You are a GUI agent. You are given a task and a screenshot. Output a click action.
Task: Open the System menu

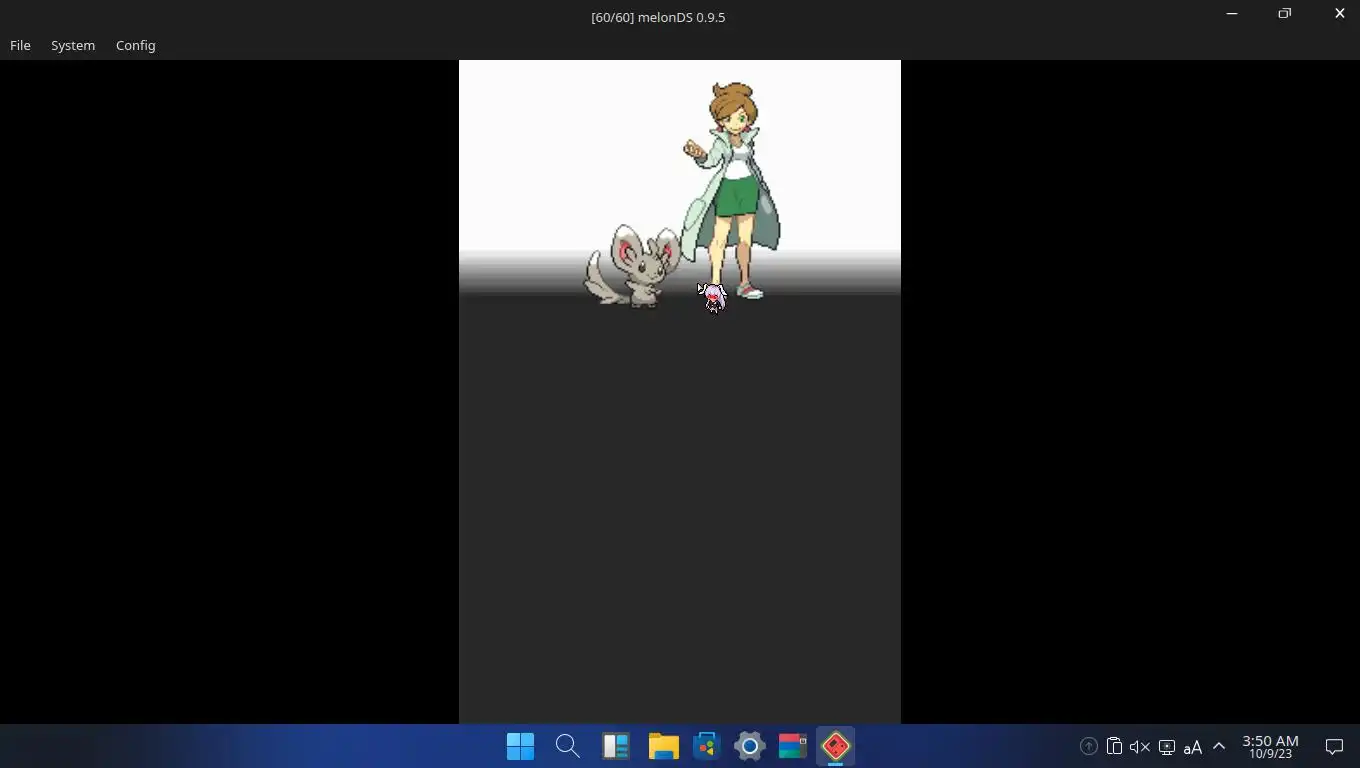[x=73, y=45]
